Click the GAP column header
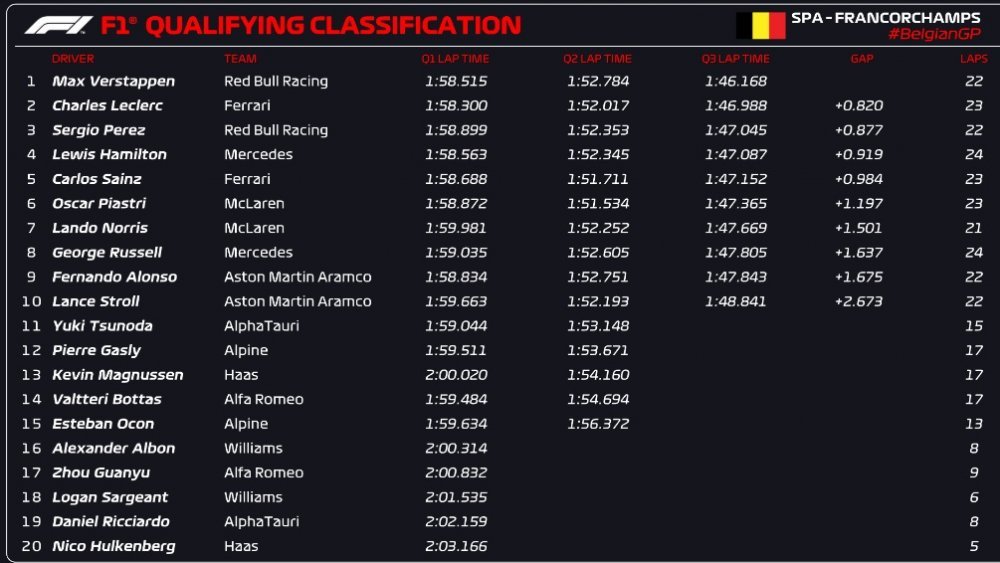The height and width of the screenshot is (563, 1000). [x=862, y=59]
